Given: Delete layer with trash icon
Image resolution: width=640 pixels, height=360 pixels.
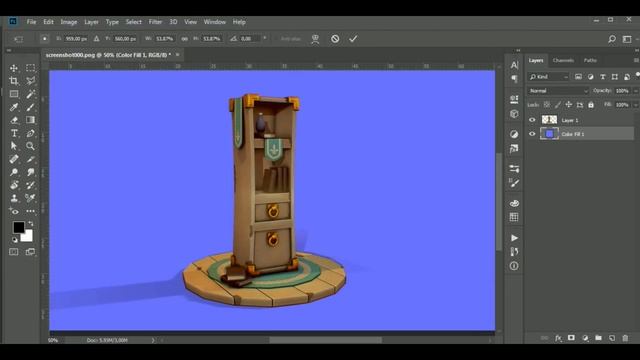Looking at the screenshot, I should point(625,338).
